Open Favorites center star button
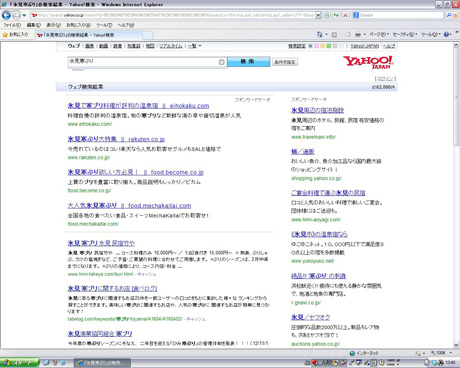This screenshot has width=460, height=368. tap(15, 34)
